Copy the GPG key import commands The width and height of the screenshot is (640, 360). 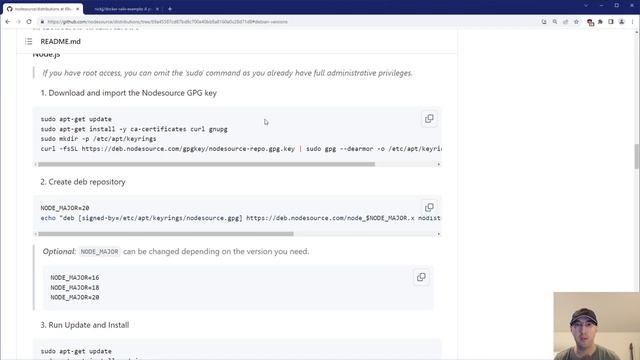[429, 119]
